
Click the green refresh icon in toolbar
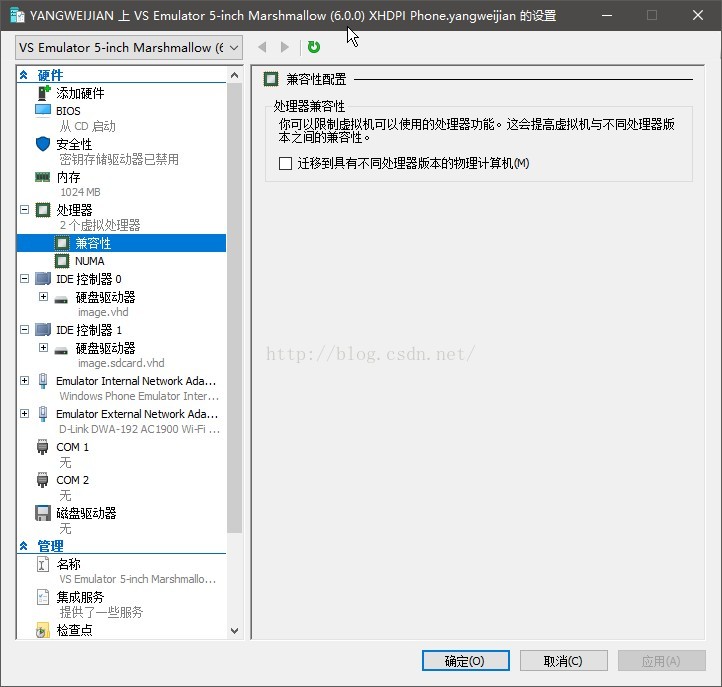coord(314,47)
